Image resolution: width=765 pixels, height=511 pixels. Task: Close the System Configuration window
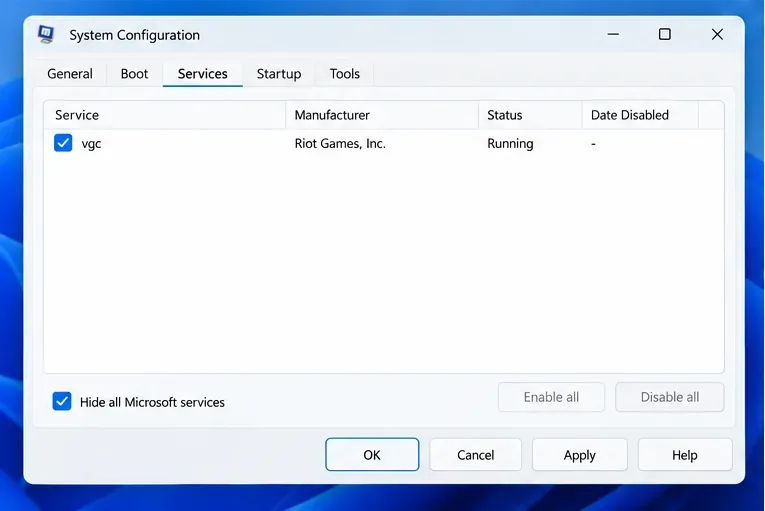click(x=717, y=34)
